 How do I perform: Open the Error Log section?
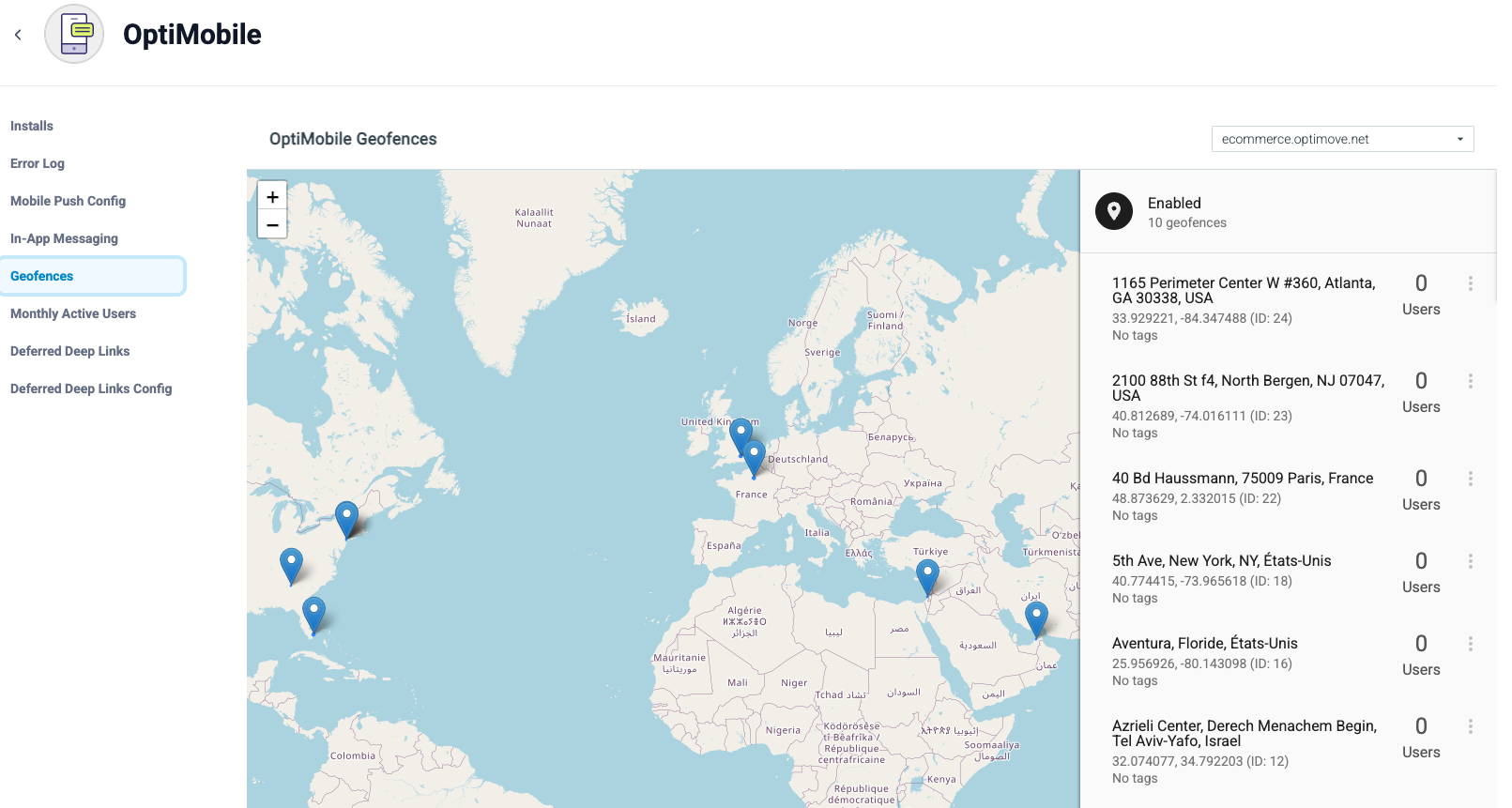click(x=38, y=163)
